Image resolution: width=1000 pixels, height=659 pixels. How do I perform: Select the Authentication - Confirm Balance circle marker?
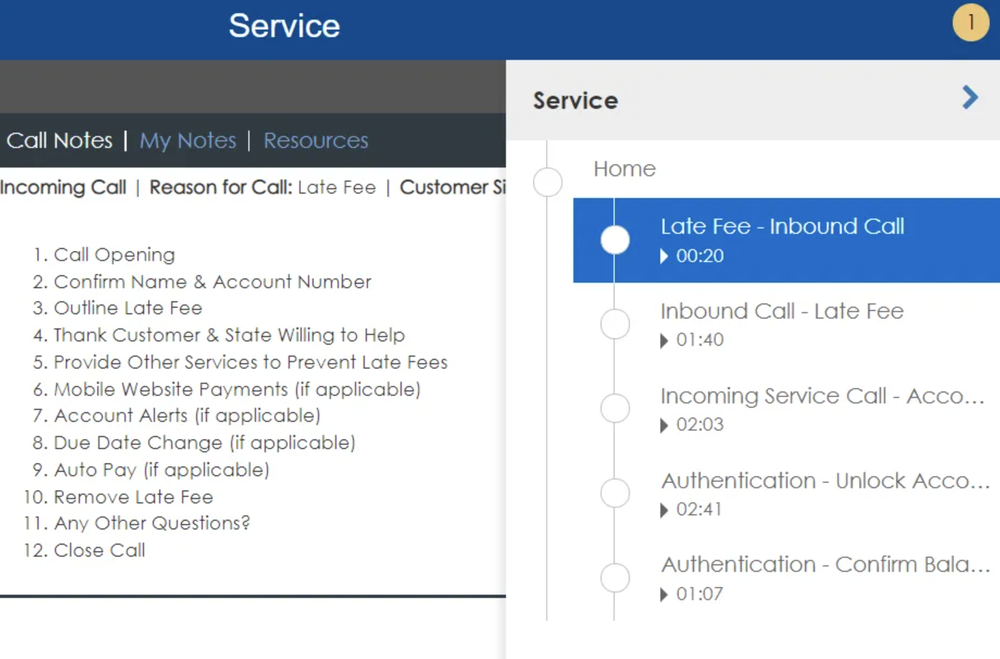click(x=615, y=577)
